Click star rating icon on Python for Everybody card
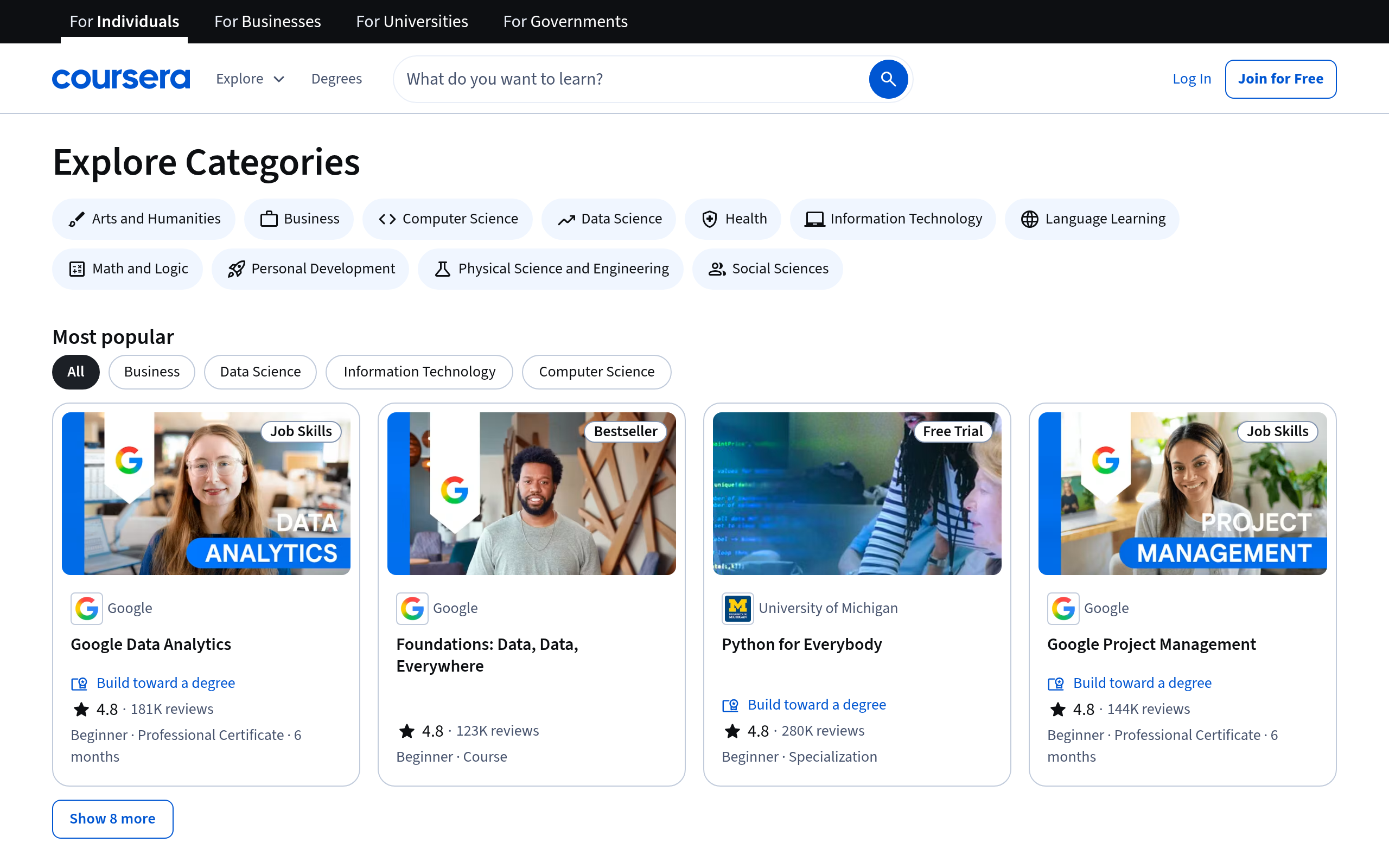This screenshot has height=868, width=1389. pyautogui.click(x=732, y=731)
